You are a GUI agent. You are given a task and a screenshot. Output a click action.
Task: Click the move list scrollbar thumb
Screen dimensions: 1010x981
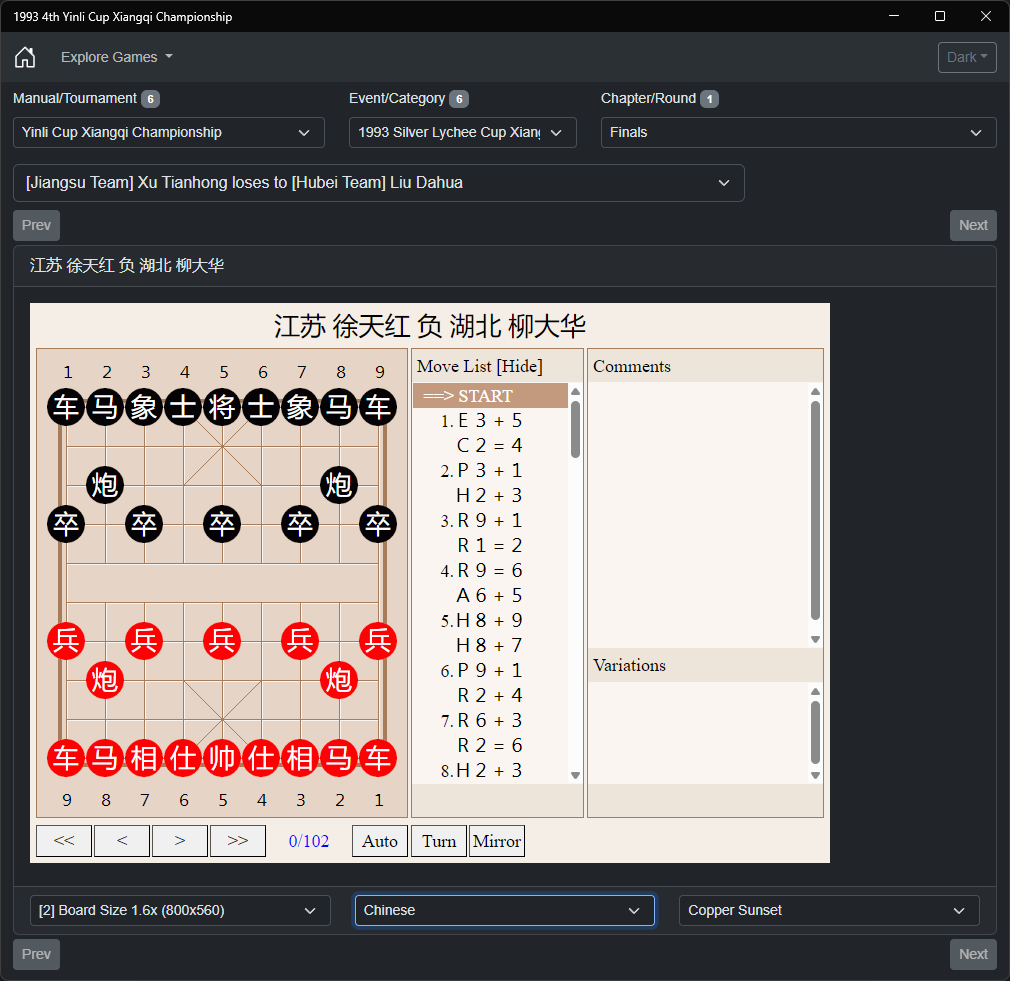coord(575,429)
